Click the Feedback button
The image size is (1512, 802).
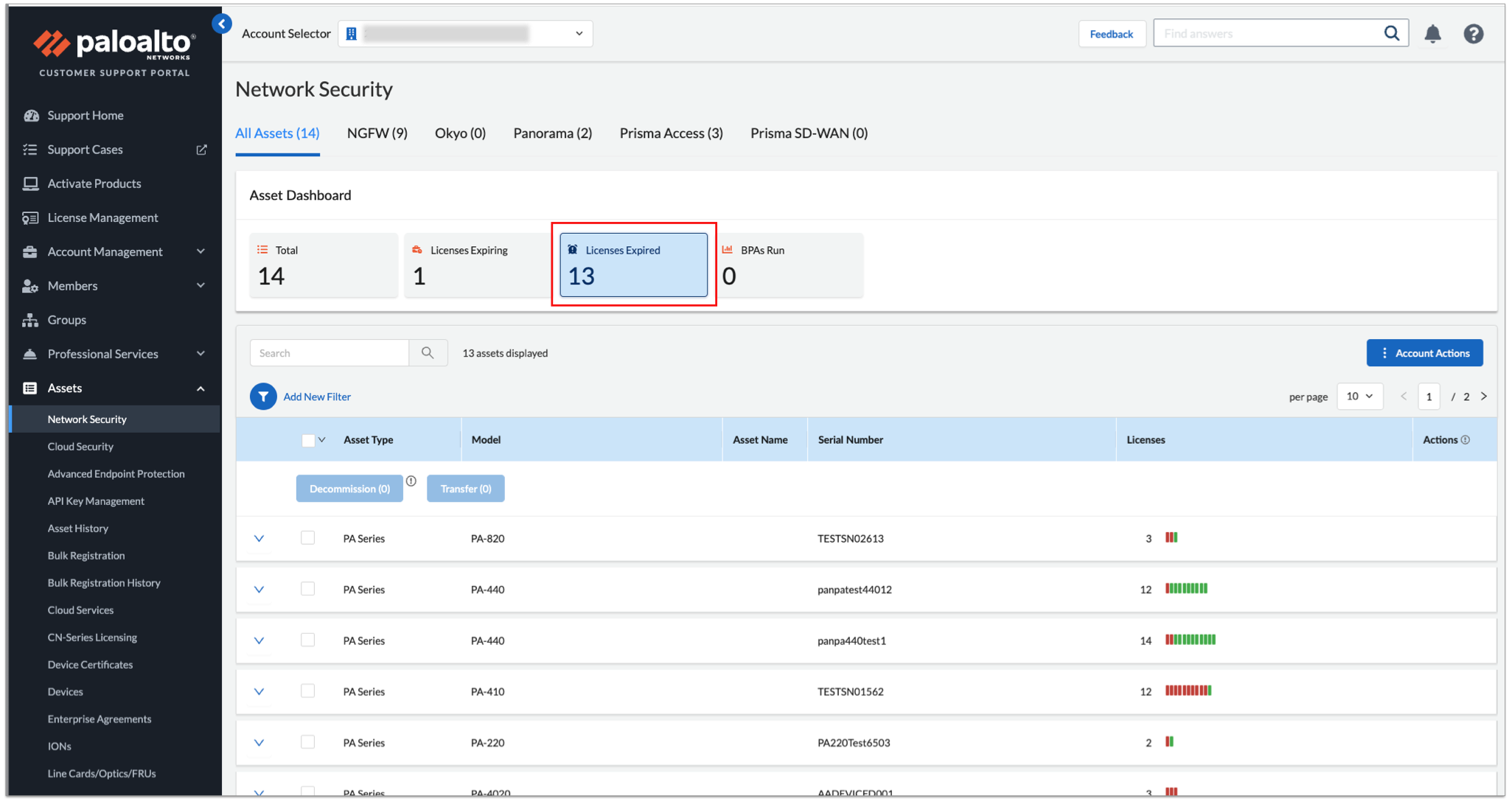point(1112,34)
